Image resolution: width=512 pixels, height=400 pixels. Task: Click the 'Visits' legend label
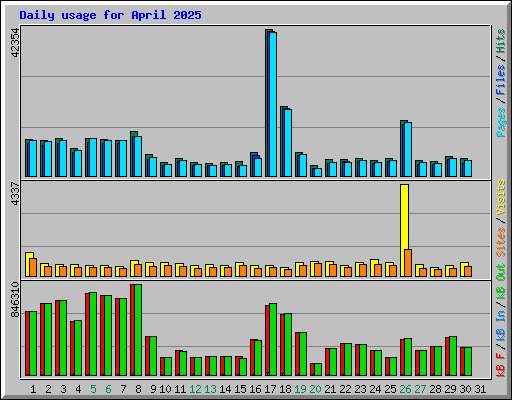point(500,197)
